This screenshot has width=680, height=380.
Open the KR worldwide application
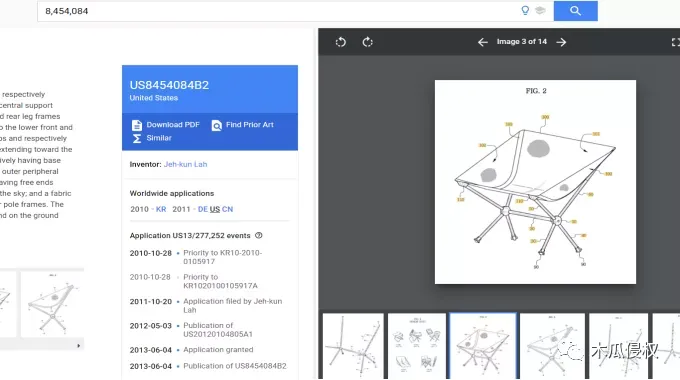click(x=161, y=209)
